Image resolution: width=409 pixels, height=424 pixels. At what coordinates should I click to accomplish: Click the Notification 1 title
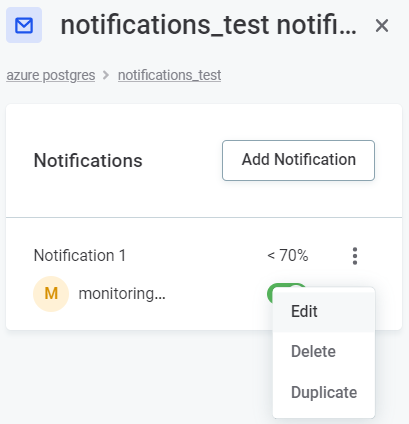[80, 256]
